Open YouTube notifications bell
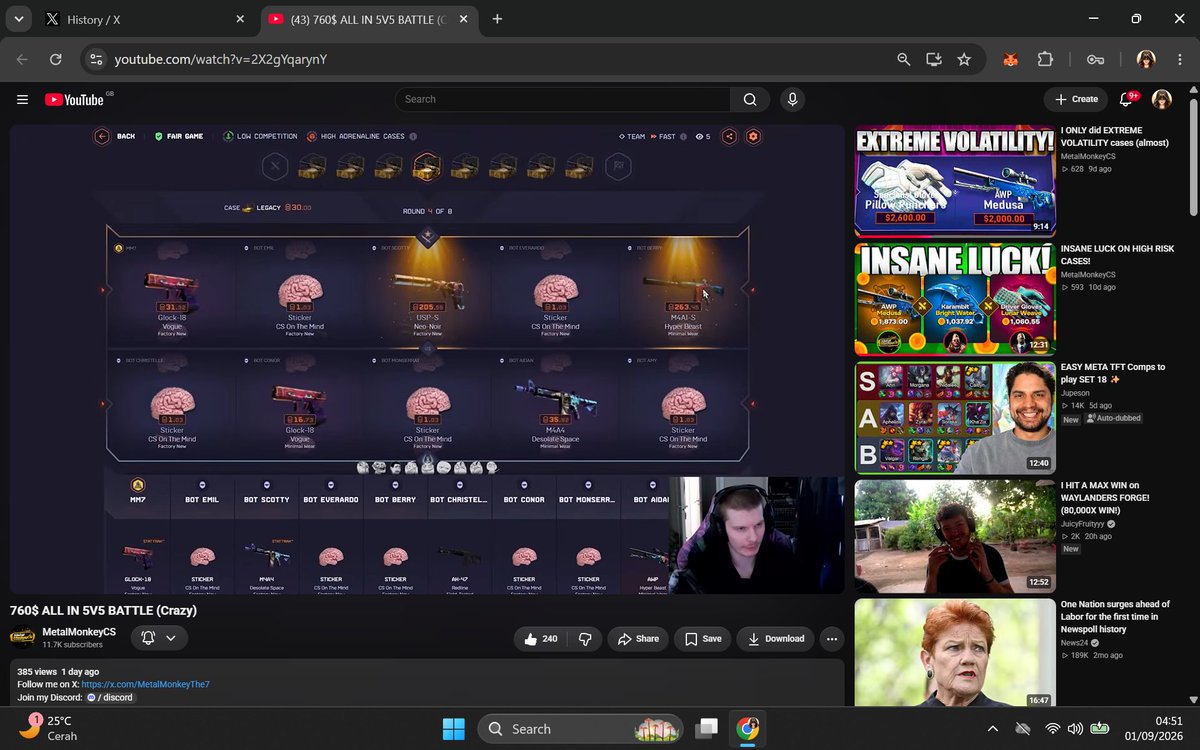This screenshot has width=1200, height=750. point(1127,99)
